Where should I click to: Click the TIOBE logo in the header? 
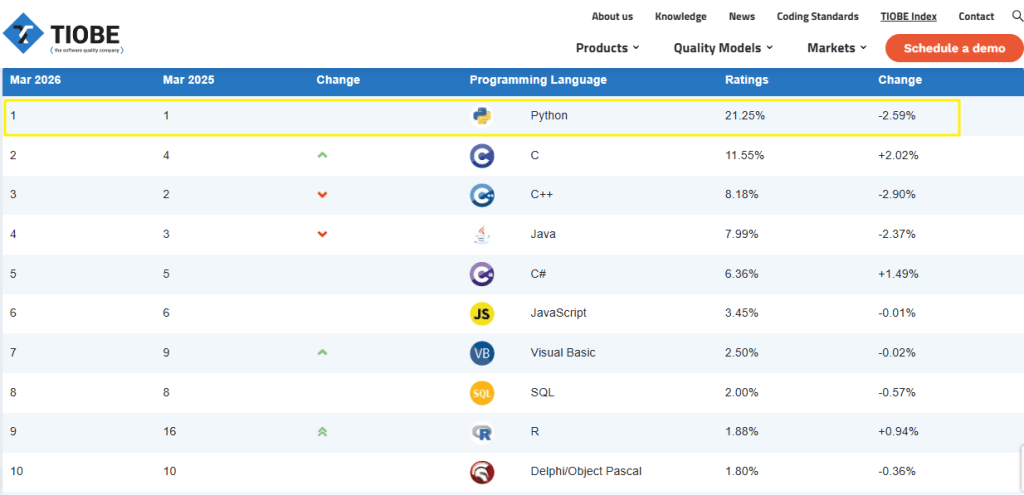pyautogui.click(x=63, y=32)
